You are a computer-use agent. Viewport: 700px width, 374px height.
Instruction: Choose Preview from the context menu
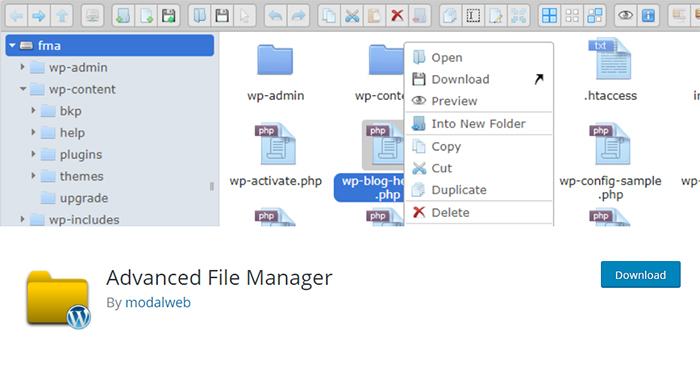[479, 101]
